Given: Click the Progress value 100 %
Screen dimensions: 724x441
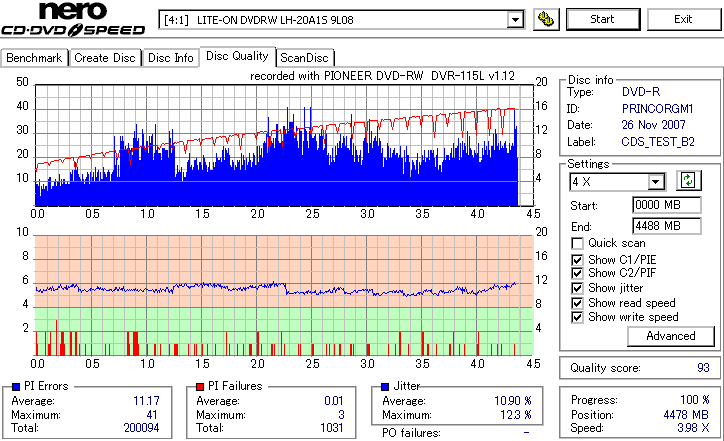Looking at the screenshot, I should click(x=695, y=400).
